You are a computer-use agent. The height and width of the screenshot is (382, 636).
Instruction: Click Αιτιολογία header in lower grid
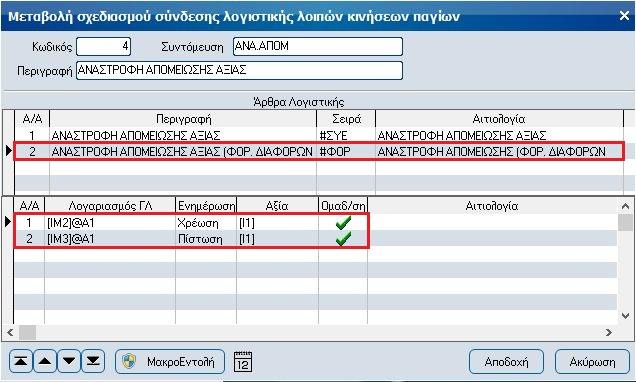[x=492, y=206]
